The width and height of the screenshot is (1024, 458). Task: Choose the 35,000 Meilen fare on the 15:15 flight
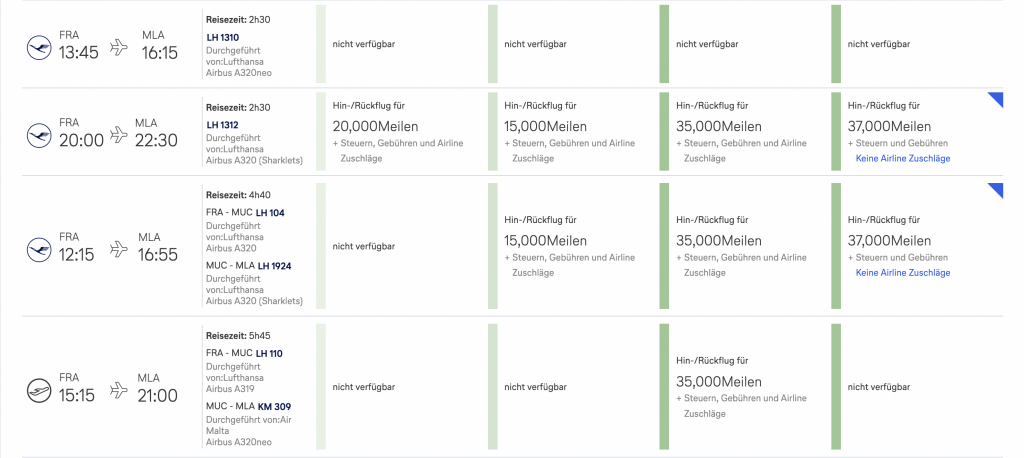(x=718, y=382)
